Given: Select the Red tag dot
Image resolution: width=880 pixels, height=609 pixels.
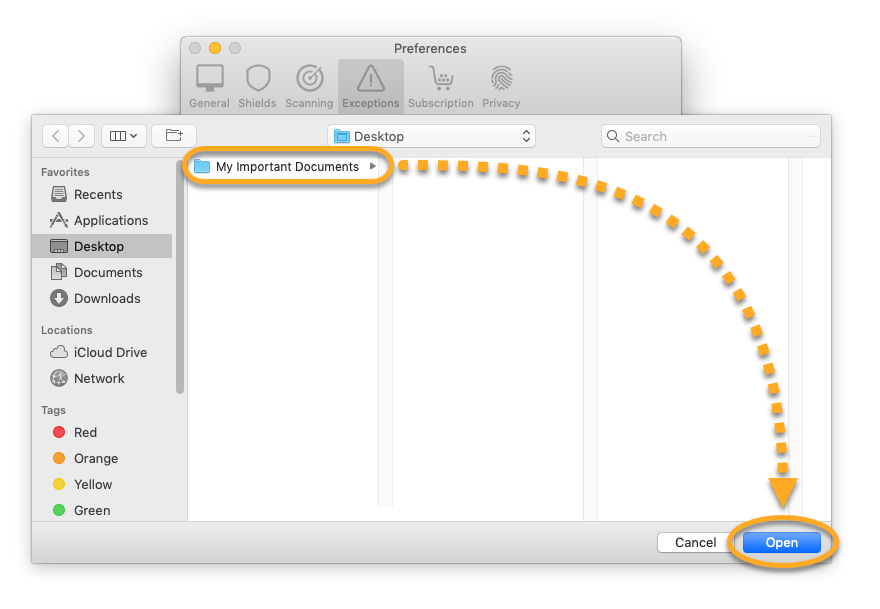Looking at the screenshot, I should coord(59,432).
